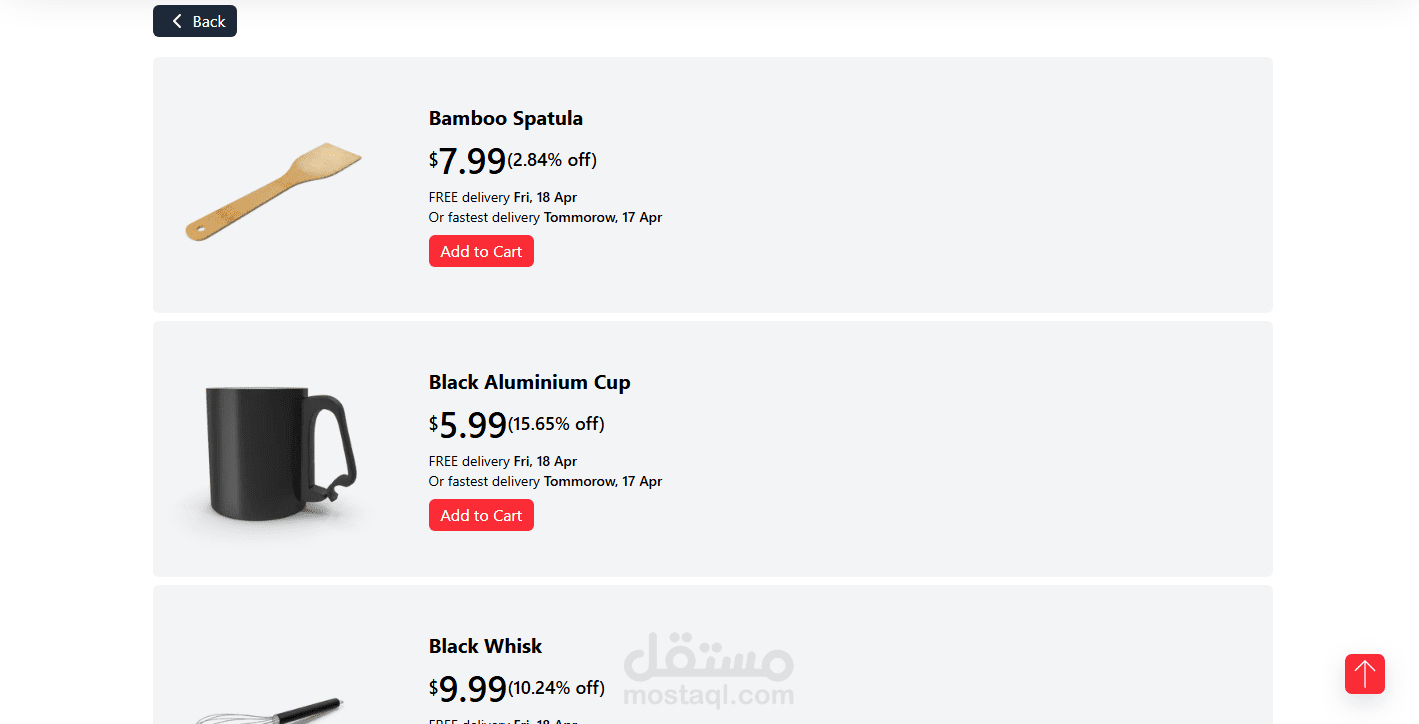
Task: Click the $5.99 price
Action: coord(468,425)
